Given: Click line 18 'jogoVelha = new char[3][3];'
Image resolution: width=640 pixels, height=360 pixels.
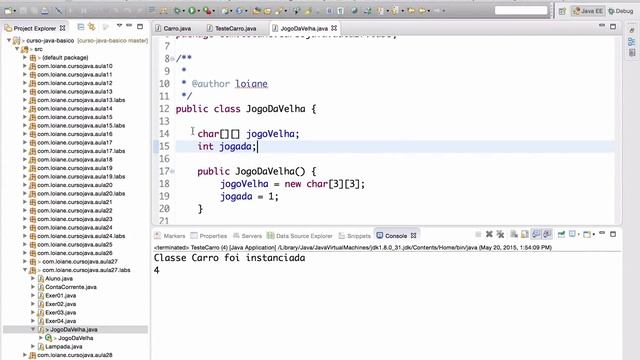Looking at the screenshot, I should coord(292,184).
